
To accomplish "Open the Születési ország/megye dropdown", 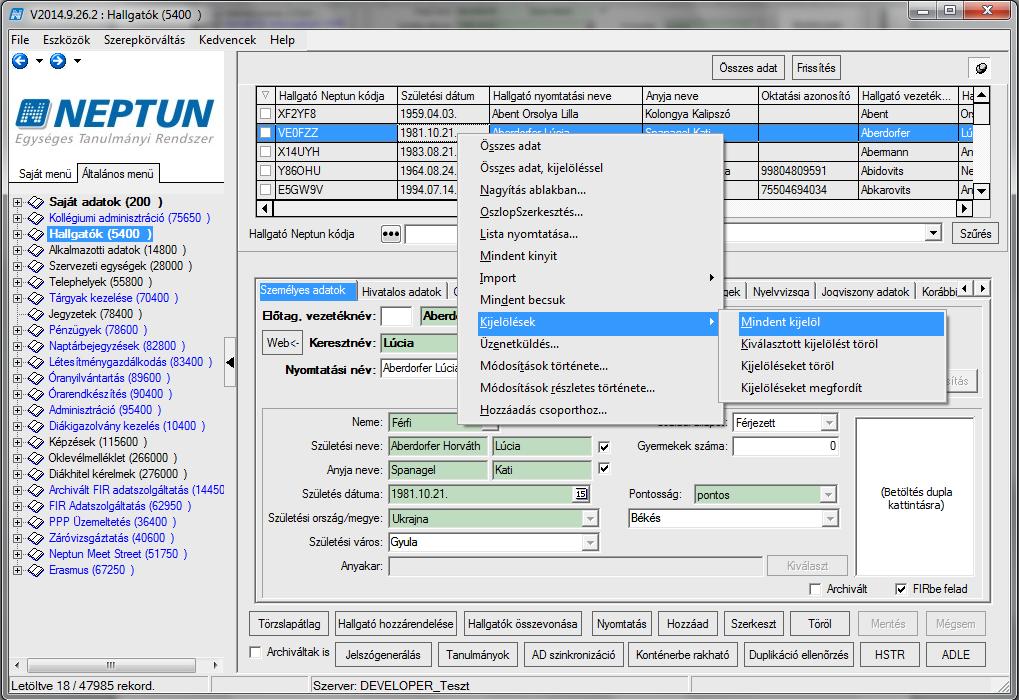I will click(x=589, y=519).
